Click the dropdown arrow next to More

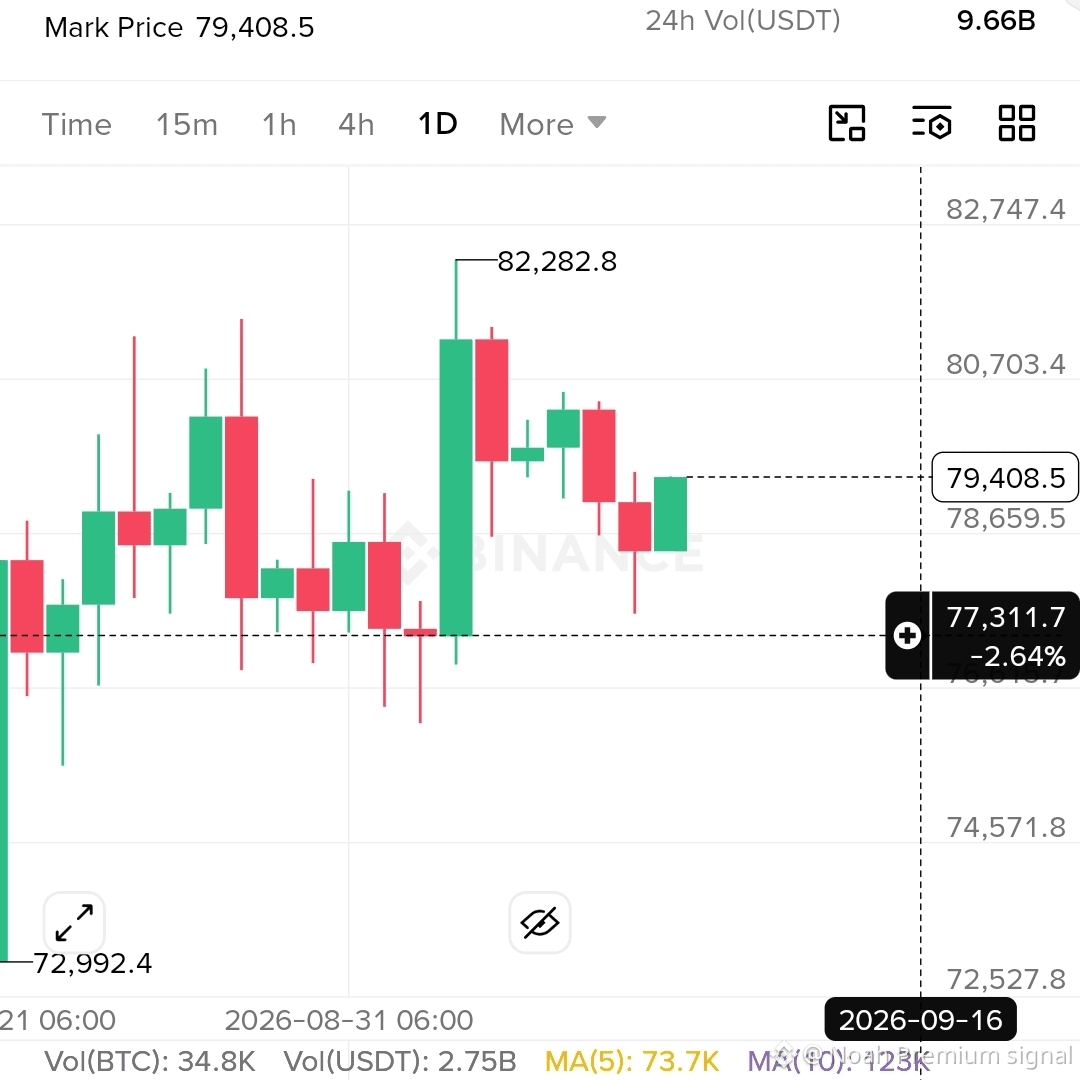coord(597,123)
